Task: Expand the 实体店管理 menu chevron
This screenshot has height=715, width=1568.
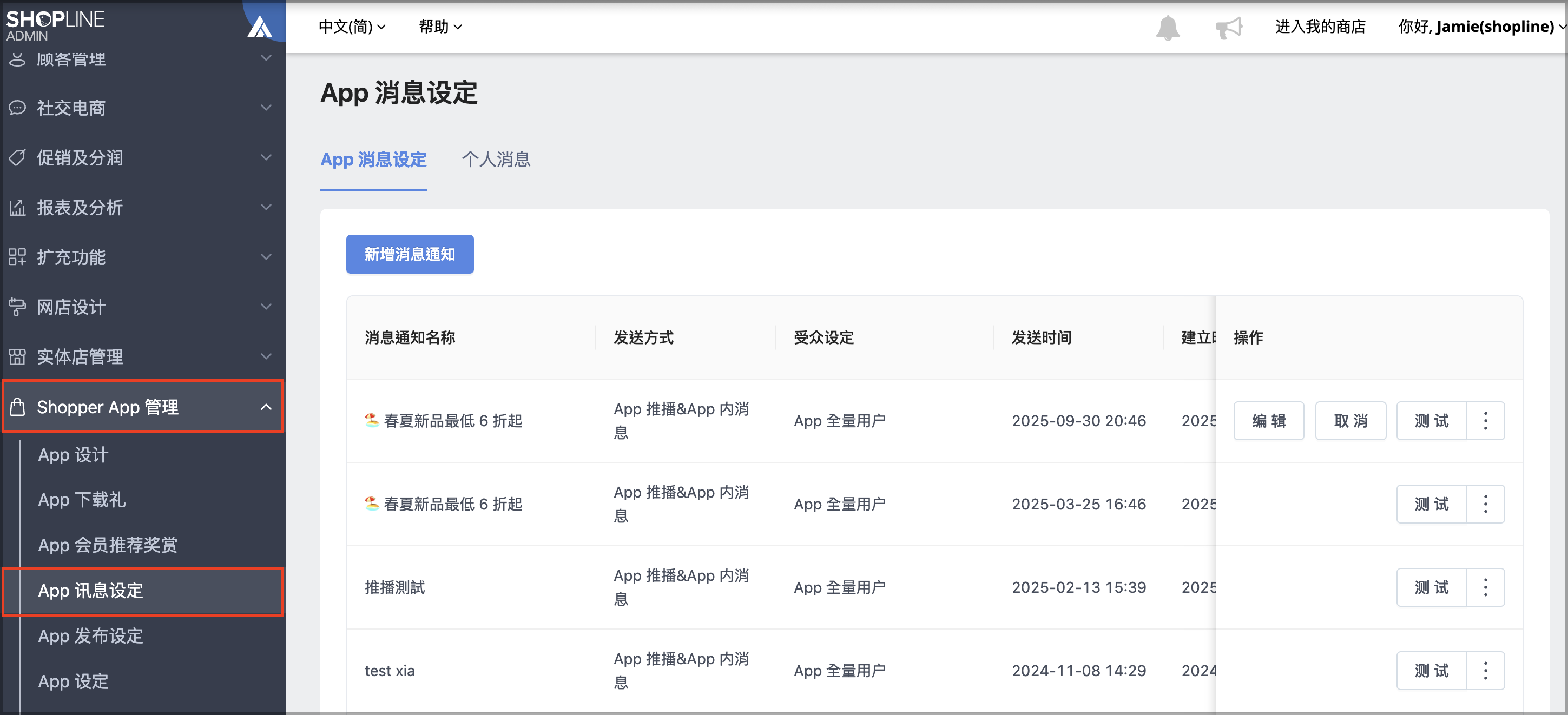Action: point(266,356)
